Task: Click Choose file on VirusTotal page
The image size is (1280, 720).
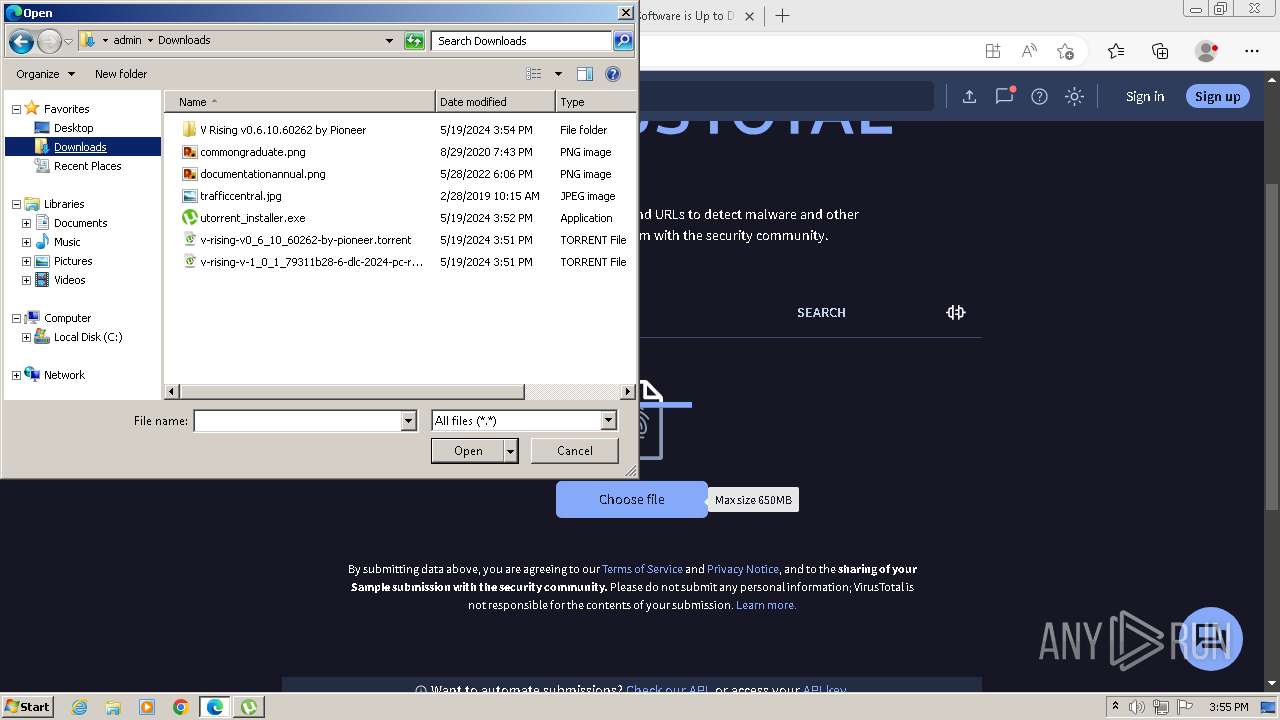Action: 631,499
